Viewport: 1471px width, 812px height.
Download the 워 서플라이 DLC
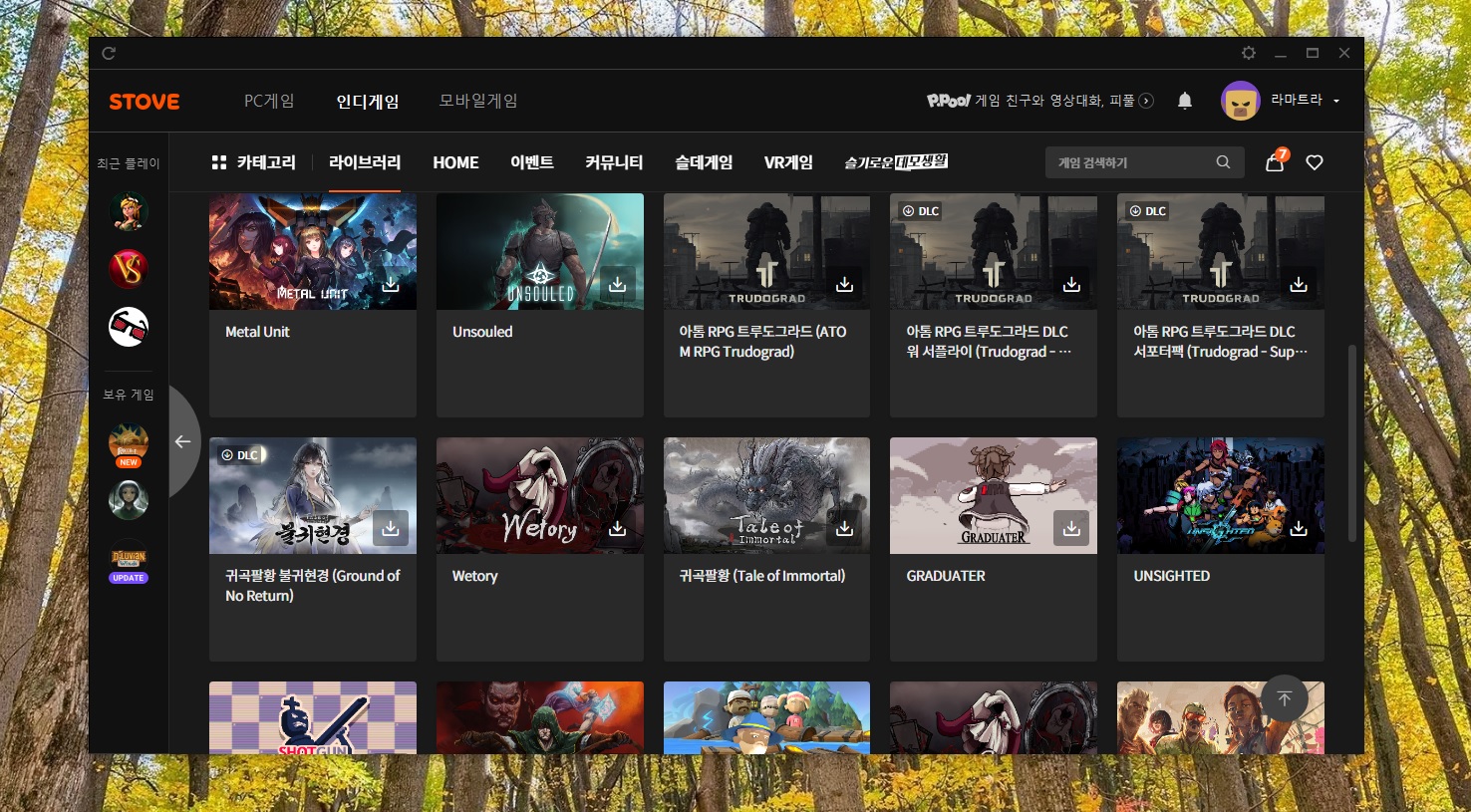[1071, 285]
